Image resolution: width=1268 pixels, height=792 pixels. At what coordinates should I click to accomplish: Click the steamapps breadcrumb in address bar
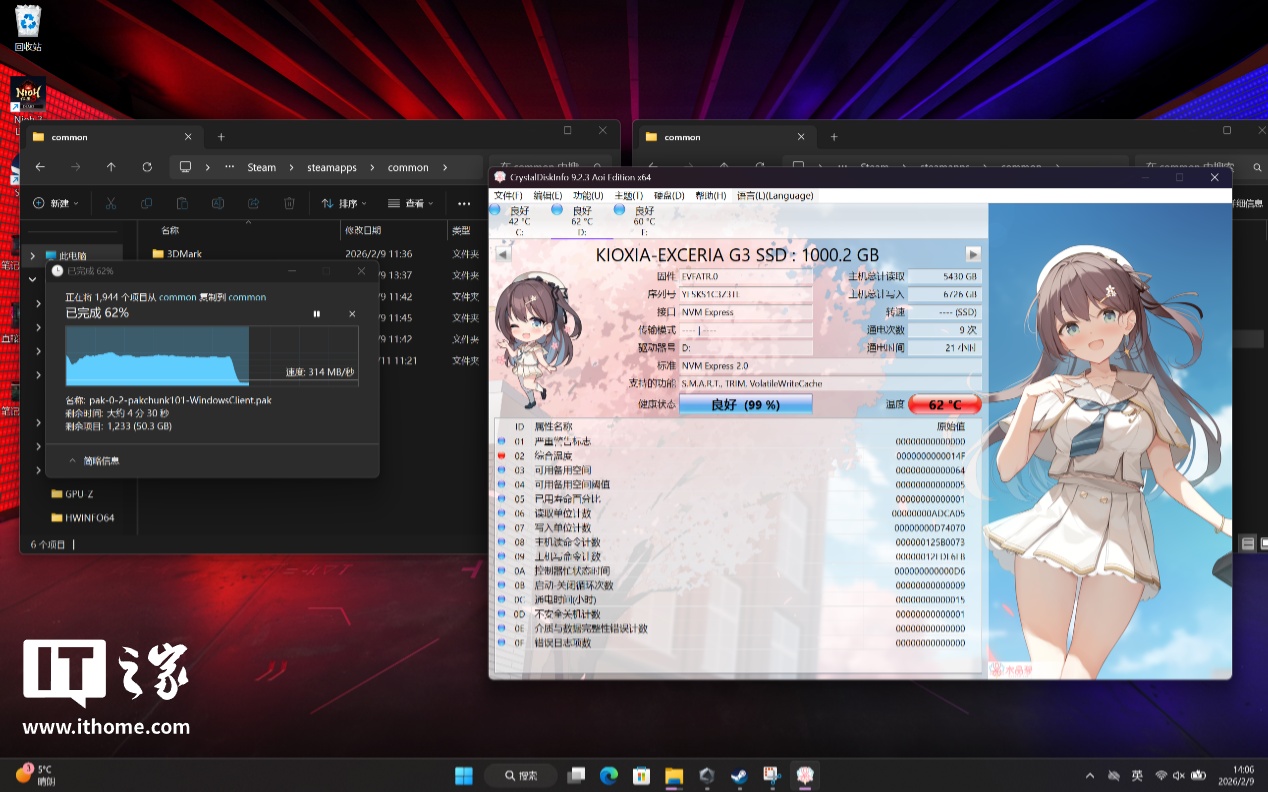[x=331, y=167]
